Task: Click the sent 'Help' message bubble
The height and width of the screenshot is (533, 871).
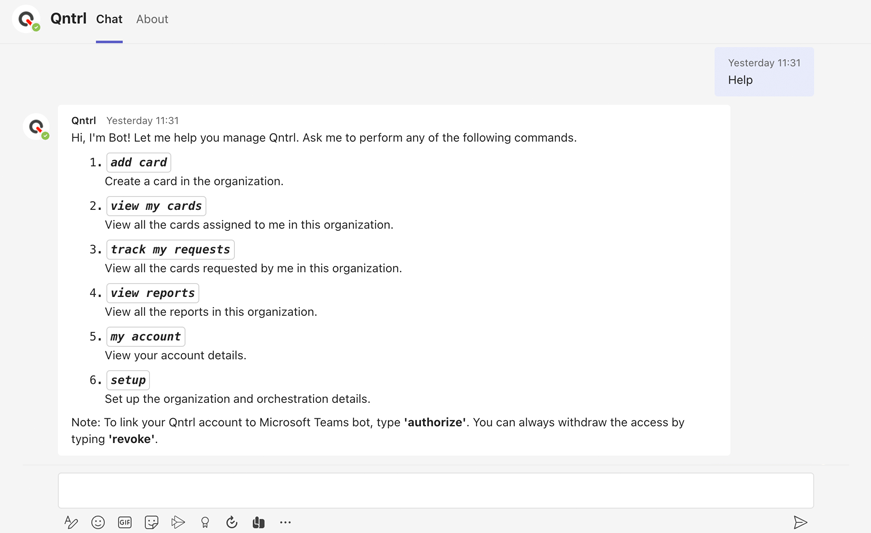Action: click(764, 72)
